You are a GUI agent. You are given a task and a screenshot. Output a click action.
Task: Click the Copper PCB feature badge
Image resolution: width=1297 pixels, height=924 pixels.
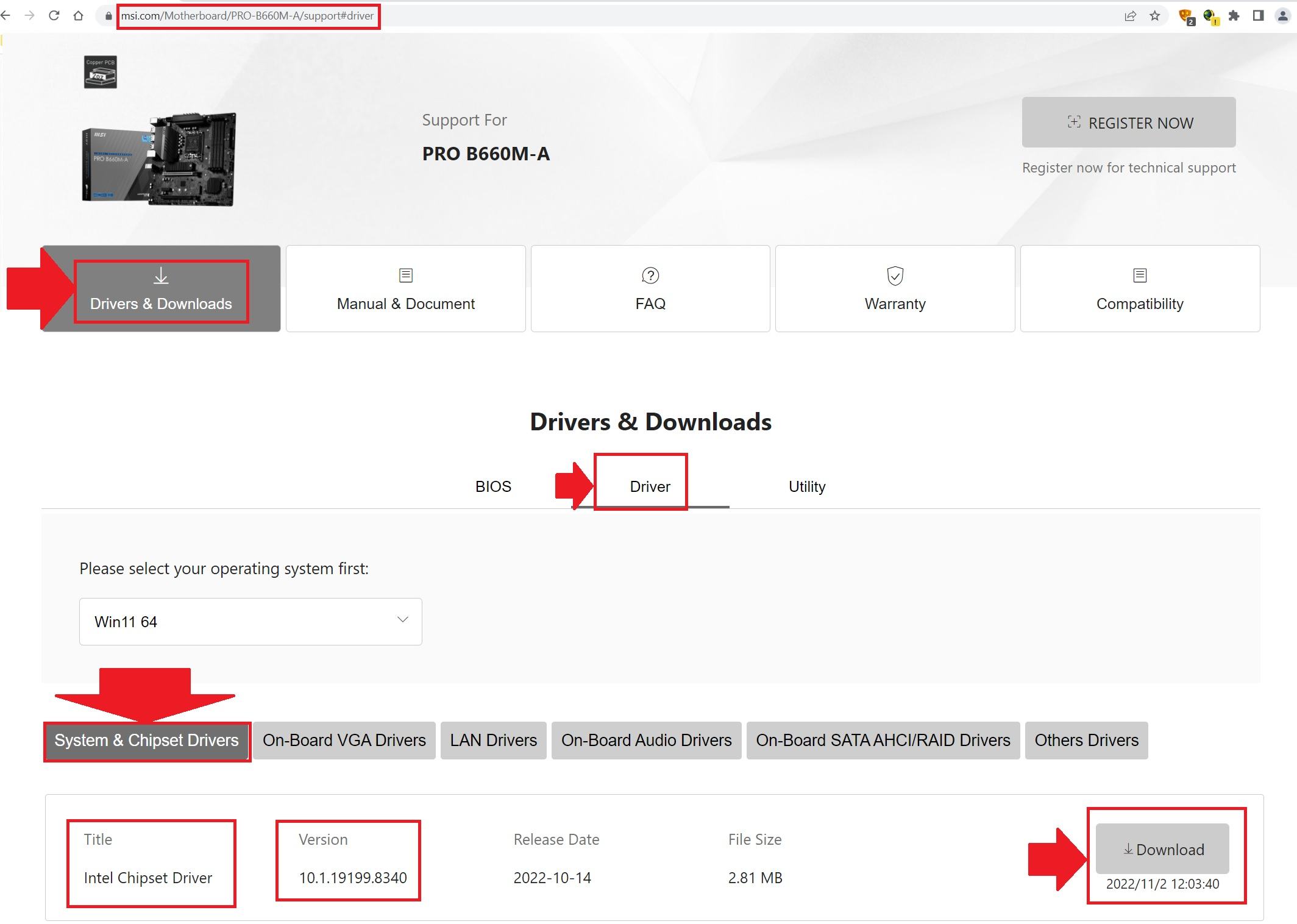coord(101,72)
